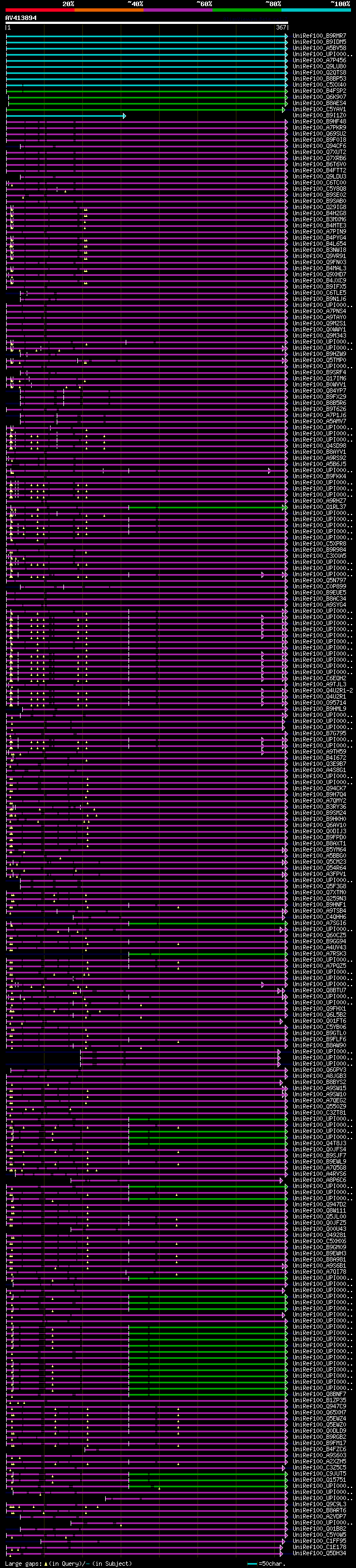Click the white query sequence ruler bar
The height and width of the screenshot is (1568, 356).
147,23
